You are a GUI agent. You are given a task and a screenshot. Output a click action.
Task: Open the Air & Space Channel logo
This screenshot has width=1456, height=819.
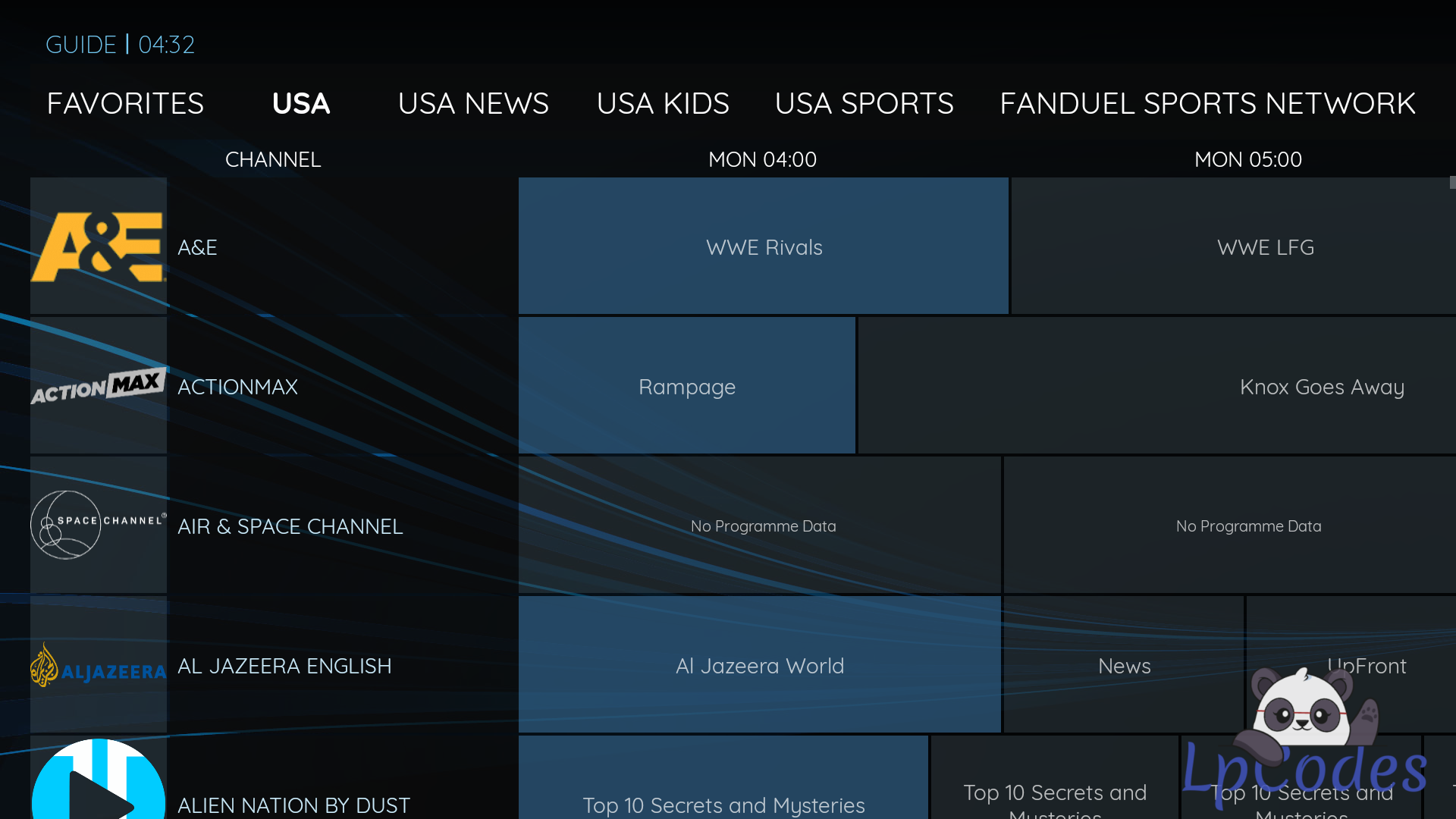tap(99, 526)
